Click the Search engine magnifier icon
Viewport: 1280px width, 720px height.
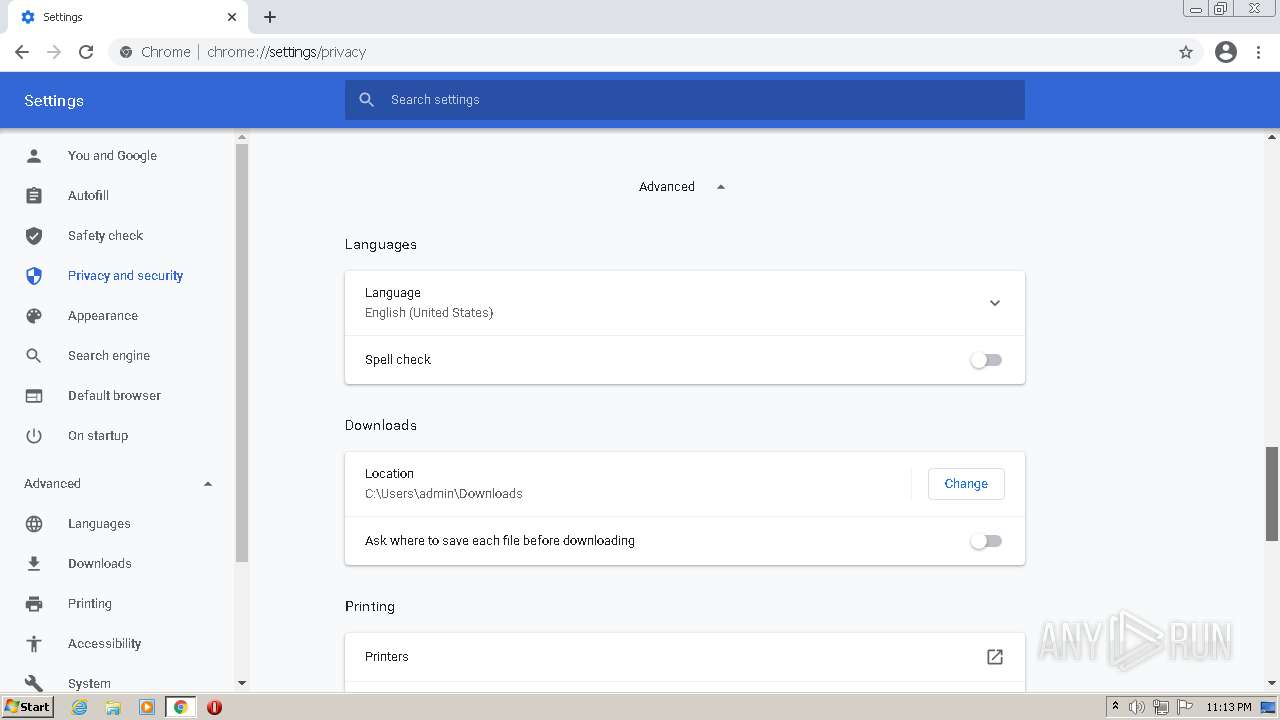pyautogui.click(x=34, y=355)
